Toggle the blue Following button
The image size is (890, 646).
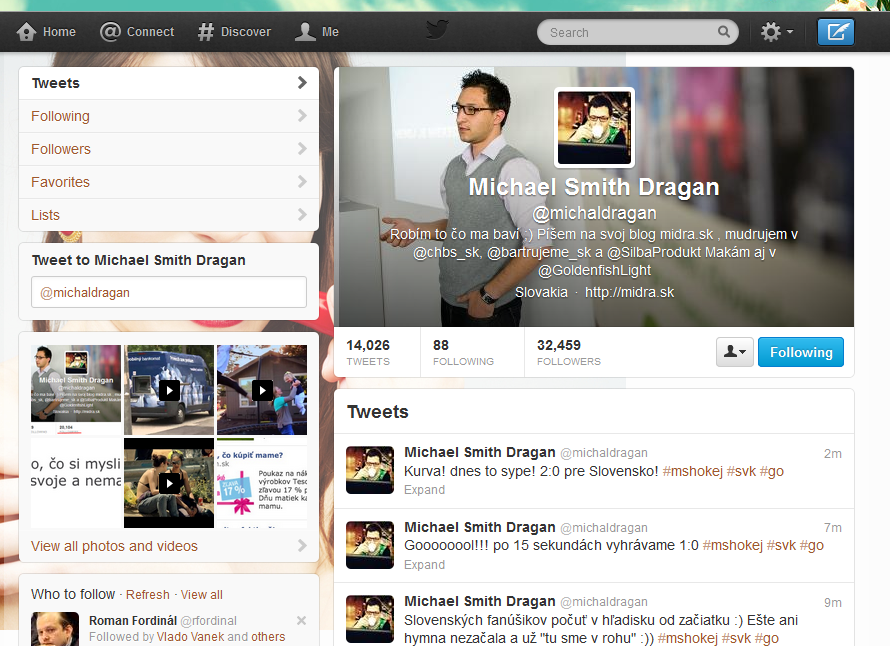pyautogui.click(x=801, y=352)
